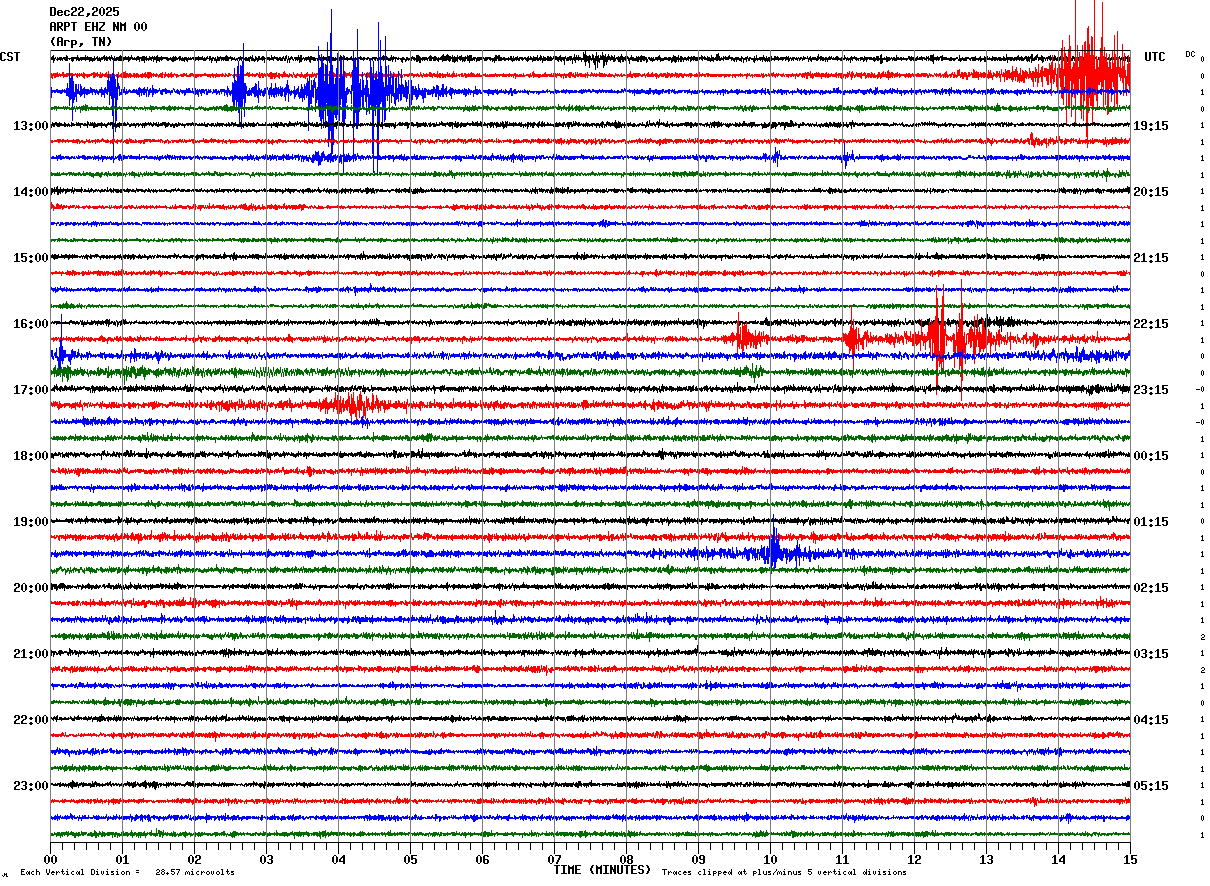Image resolution: width=1210 pixels, height=886 pixels.
Task: Select the 21:00 CST row label
Action: click(x=31, y=654)
